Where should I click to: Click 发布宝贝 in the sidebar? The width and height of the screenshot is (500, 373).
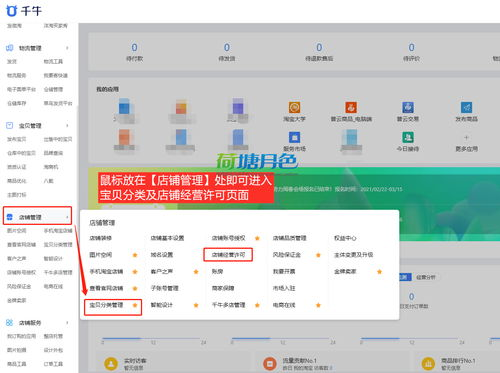point(17,139)
